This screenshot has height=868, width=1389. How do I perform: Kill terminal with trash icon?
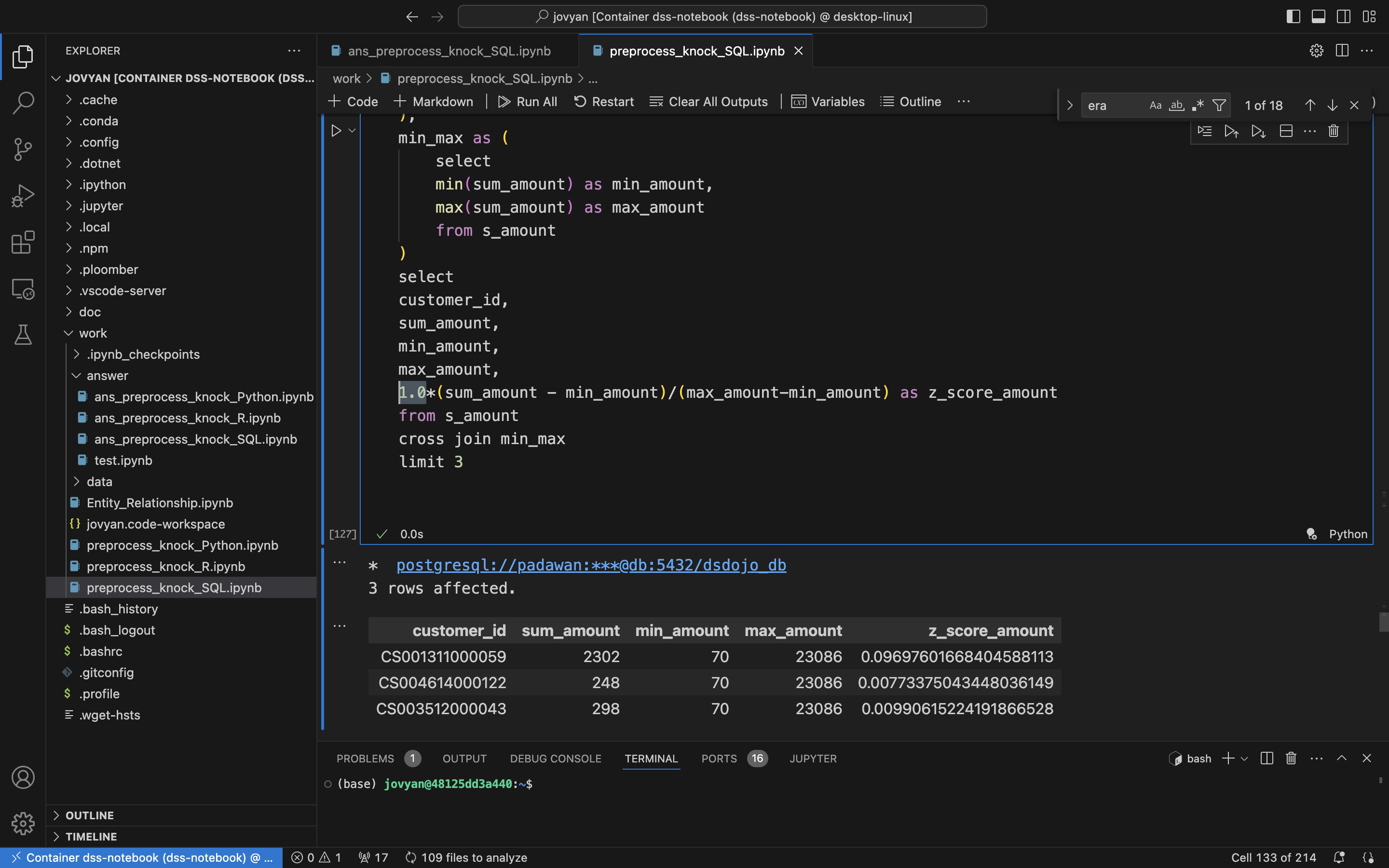[1291, 759]
